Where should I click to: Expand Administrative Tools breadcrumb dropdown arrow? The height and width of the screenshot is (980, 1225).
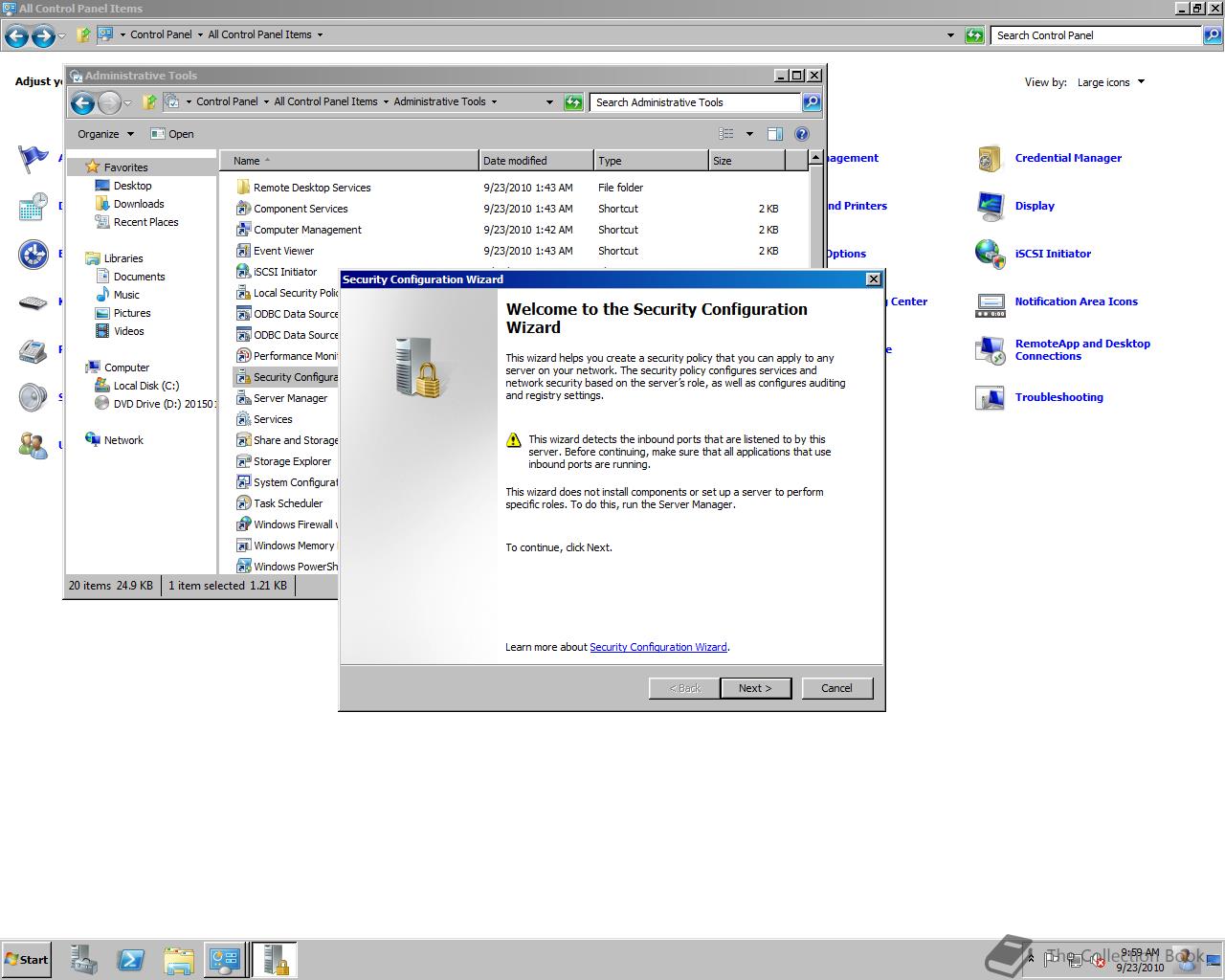494,101
